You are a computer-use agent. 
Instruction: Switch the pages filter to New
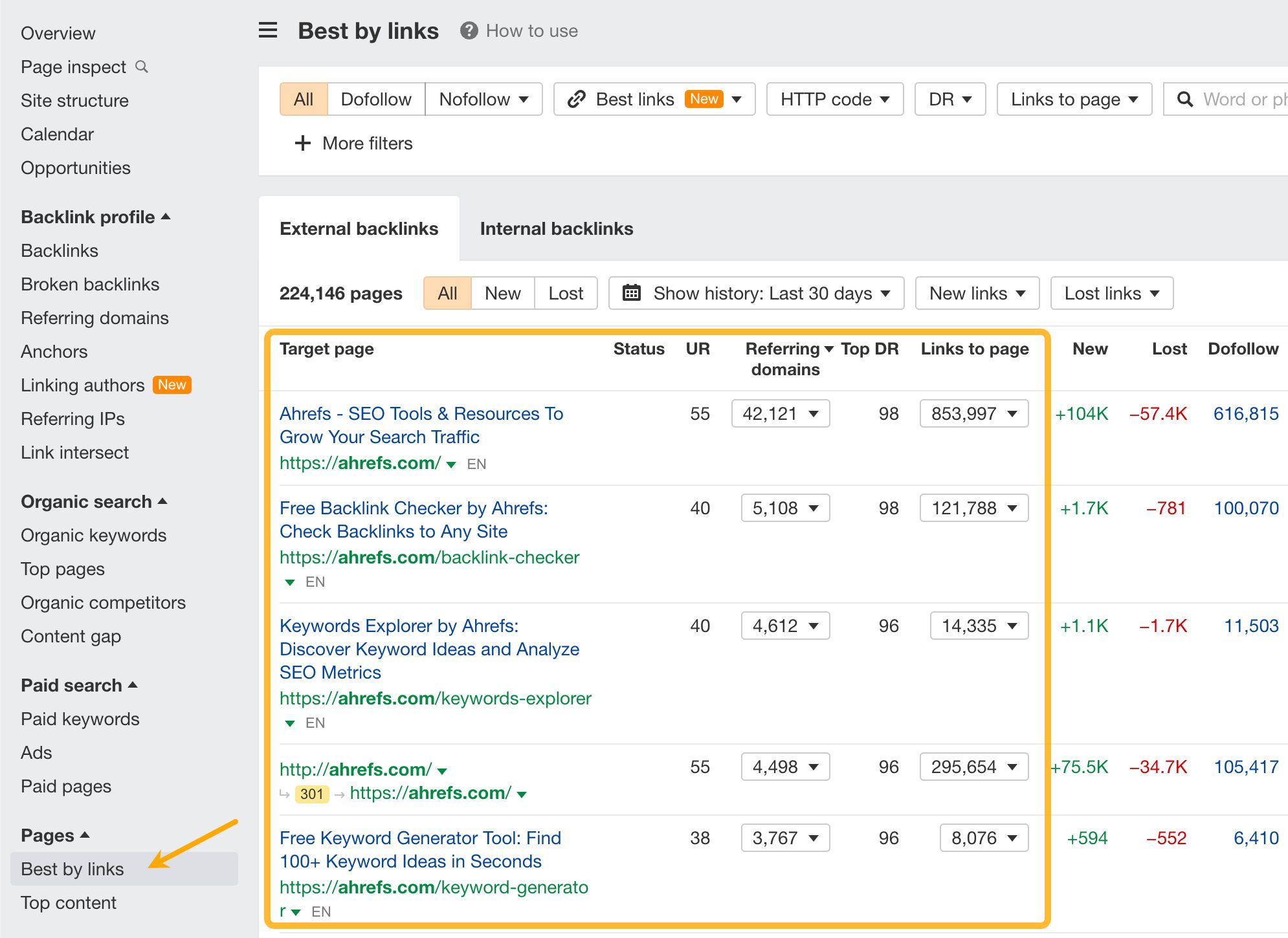click(x=502, y=293)
